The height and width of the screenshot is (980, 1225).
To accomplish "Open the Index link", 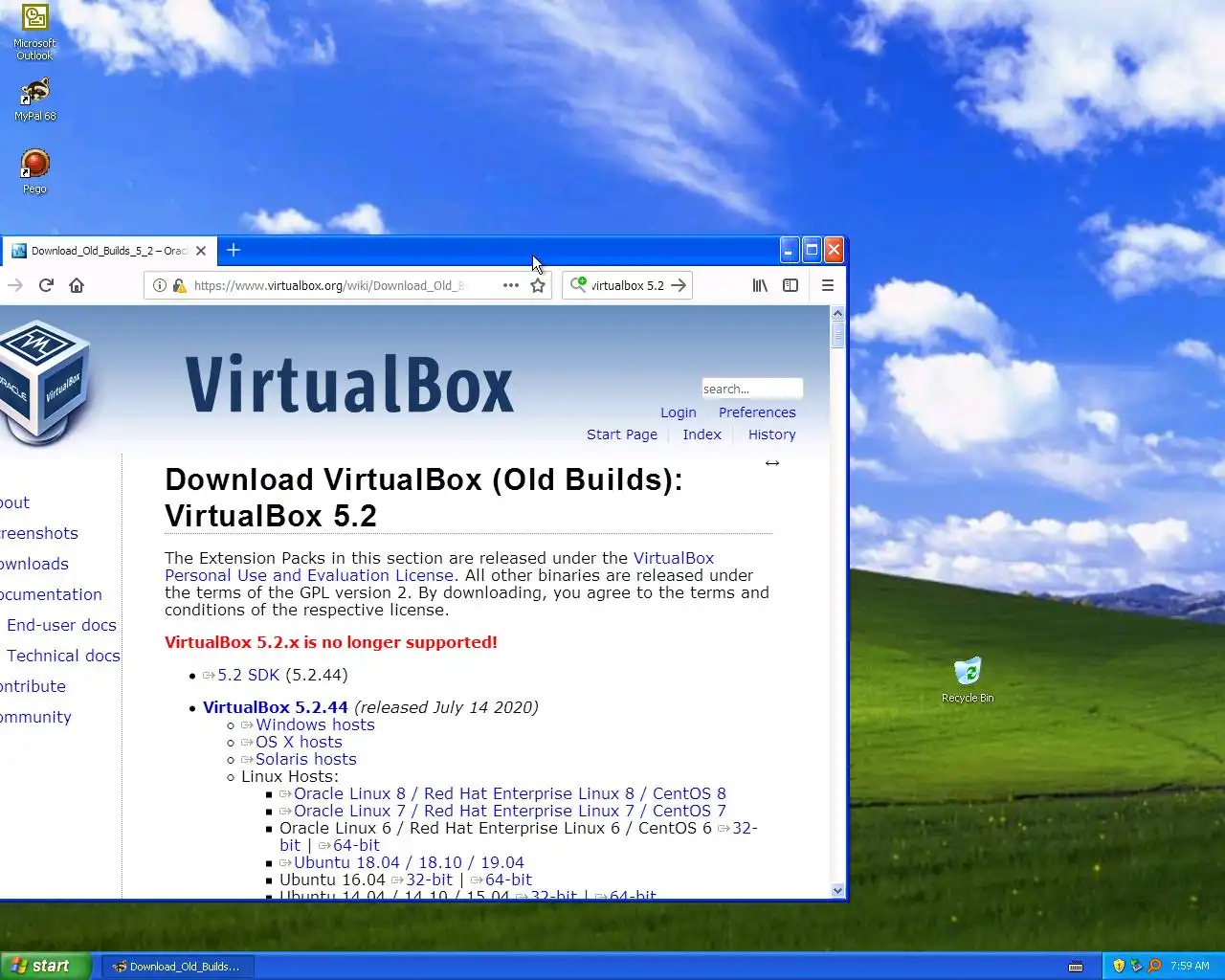I will pos(702,434).
